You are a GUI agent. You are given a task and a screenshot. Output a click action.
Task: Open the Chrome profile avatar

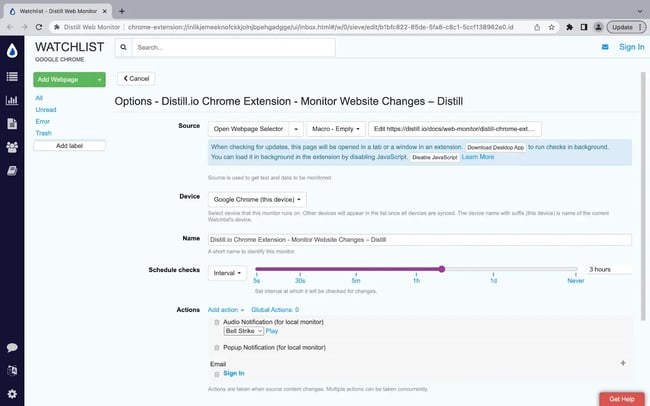(598, 27)
